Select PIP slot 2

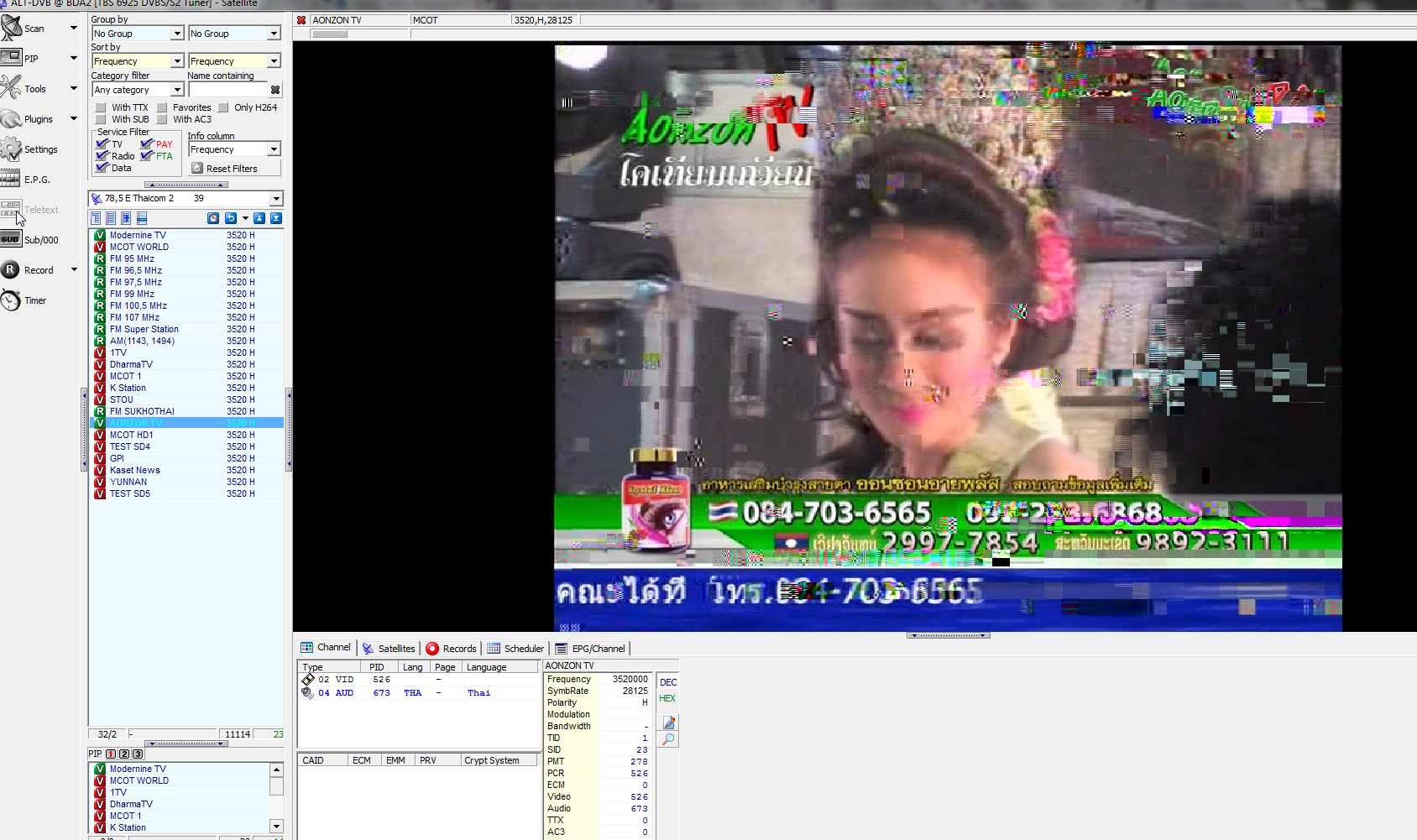click(124, 754)
